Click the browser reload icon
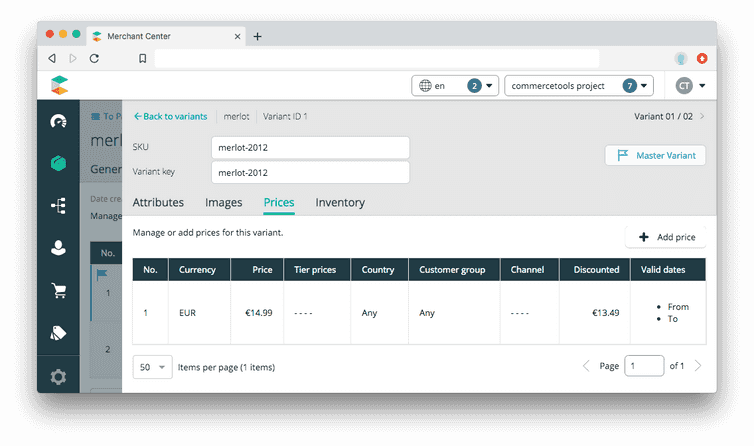 click(x=94, y=59)
